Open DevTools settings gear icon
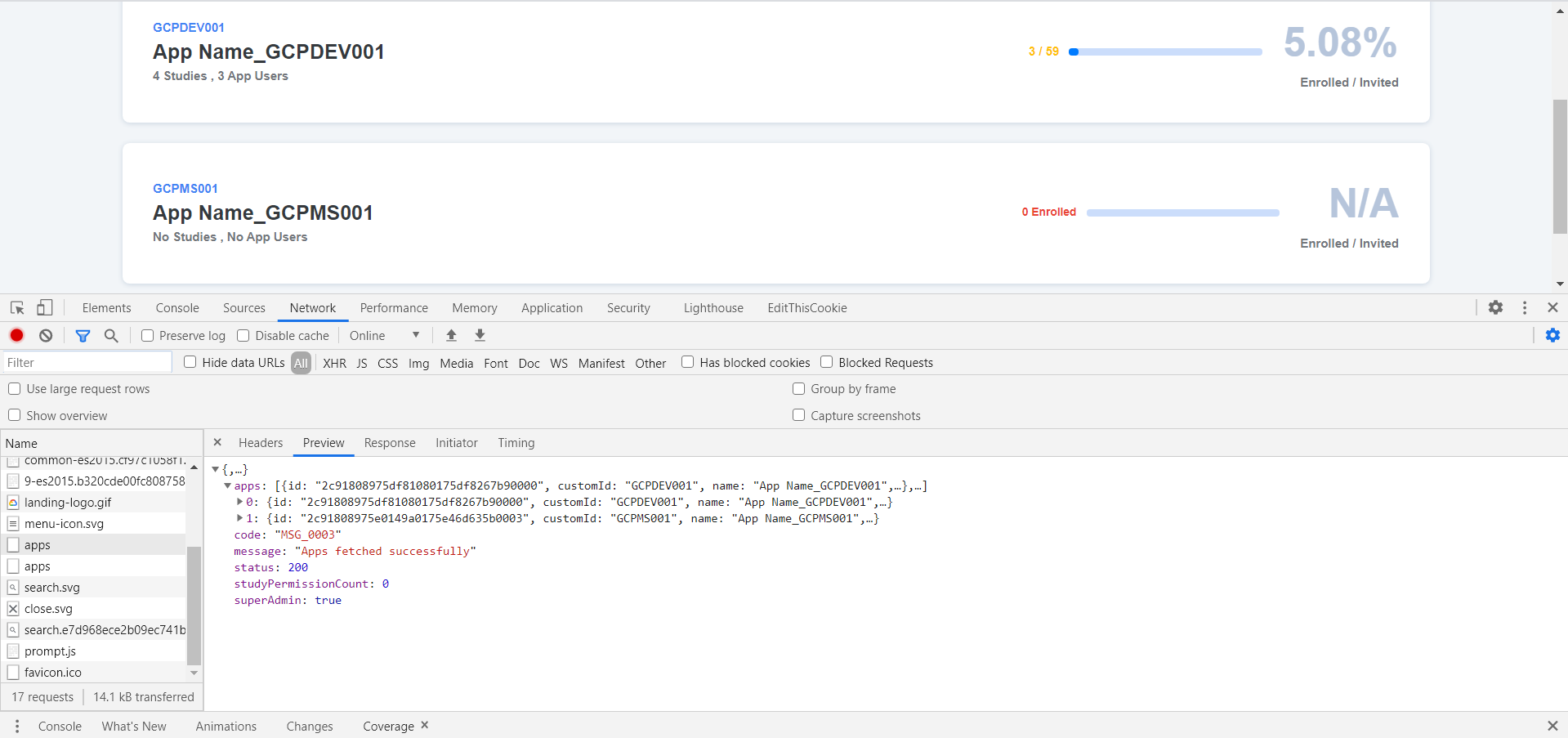The width and height of the screenshot is (1568, 738). click(x=1495, y=307)
